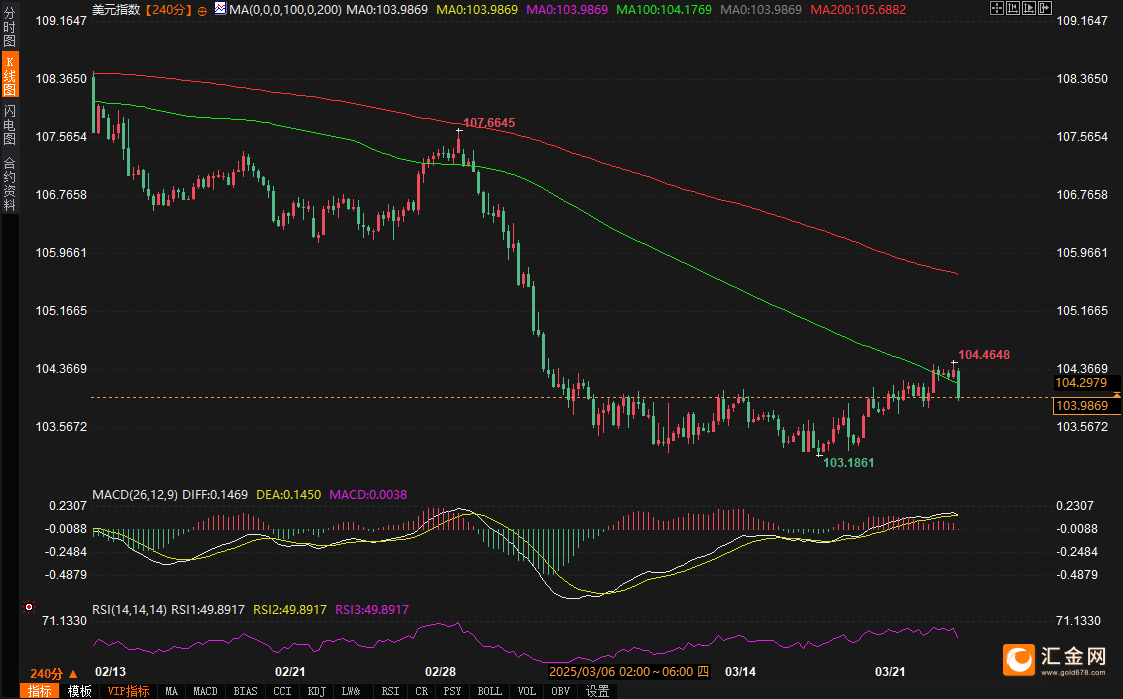Click the 104.4648 recent high label
The height and width of the screenshot is (699, 1123).
(x=984, y=355)
